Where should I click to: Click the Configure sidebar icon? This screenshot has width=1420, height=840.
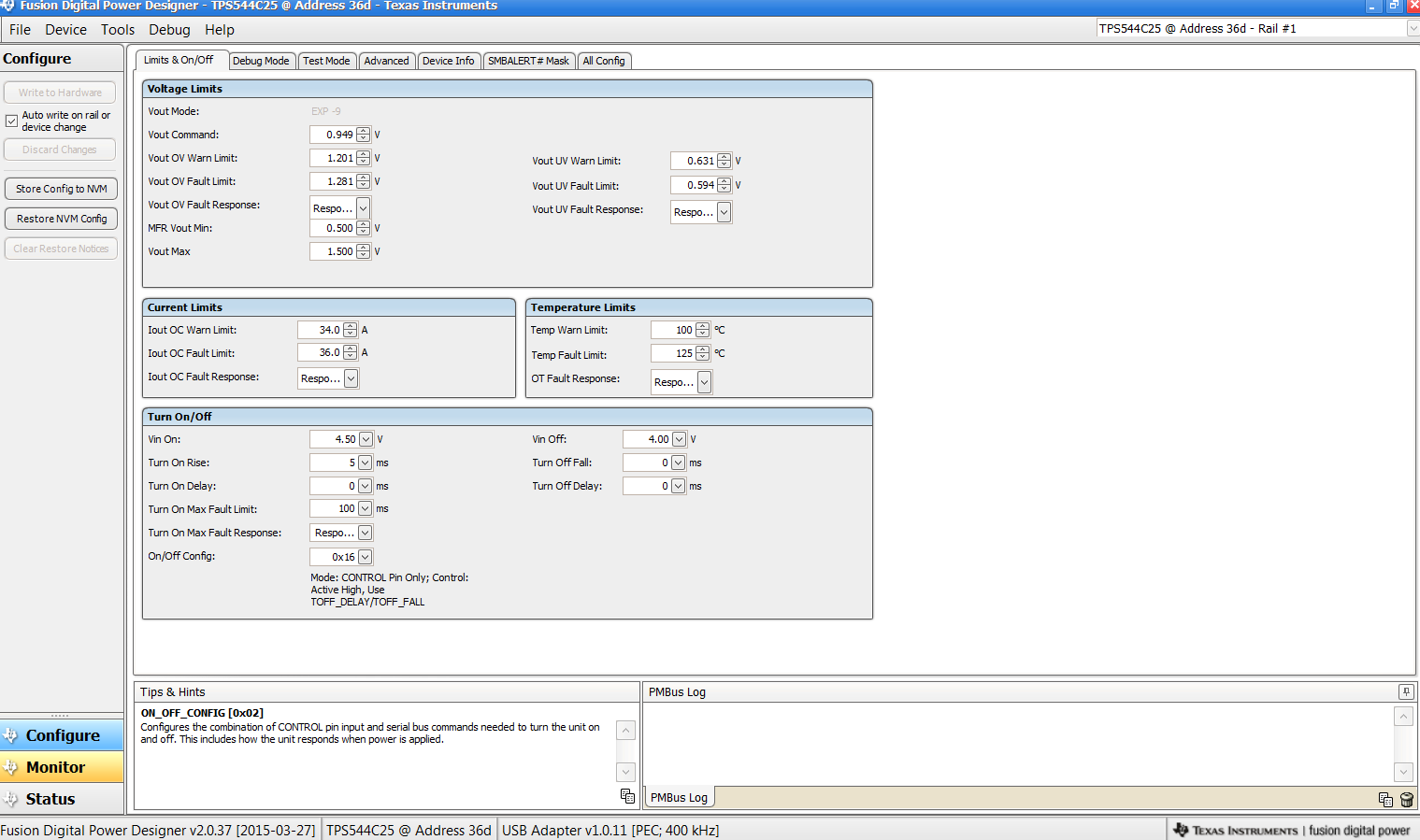point(12,735)
